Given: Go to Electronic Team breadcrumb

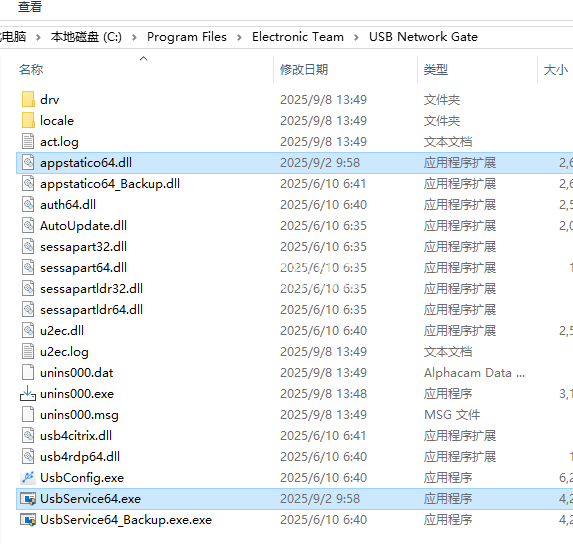Looking at the screenshot, I should [x=298, y=37].
